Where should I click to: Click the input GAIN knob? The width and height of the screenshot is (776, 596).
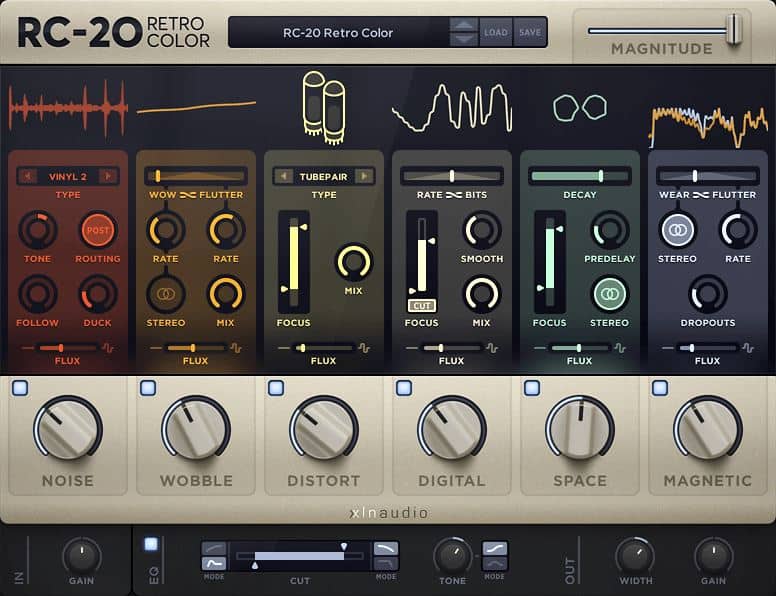[82, 556]
